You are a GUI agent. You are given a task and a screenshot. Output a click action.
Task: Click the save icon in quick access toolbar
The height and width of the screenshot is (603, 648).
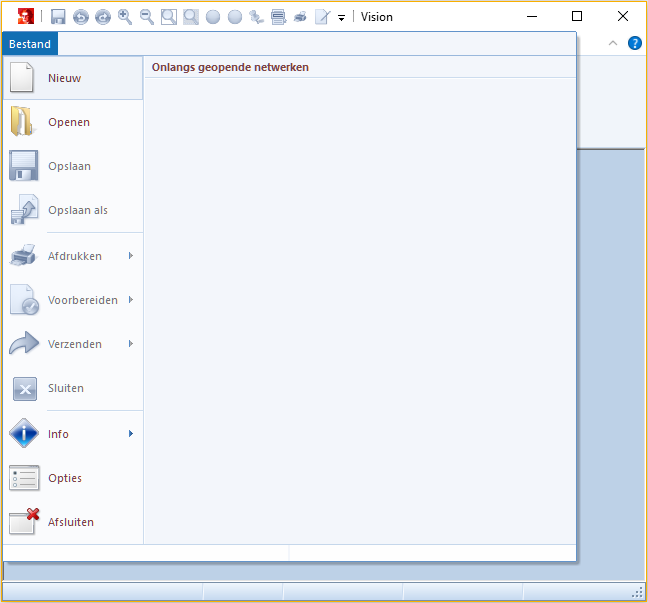pos(58,17)
